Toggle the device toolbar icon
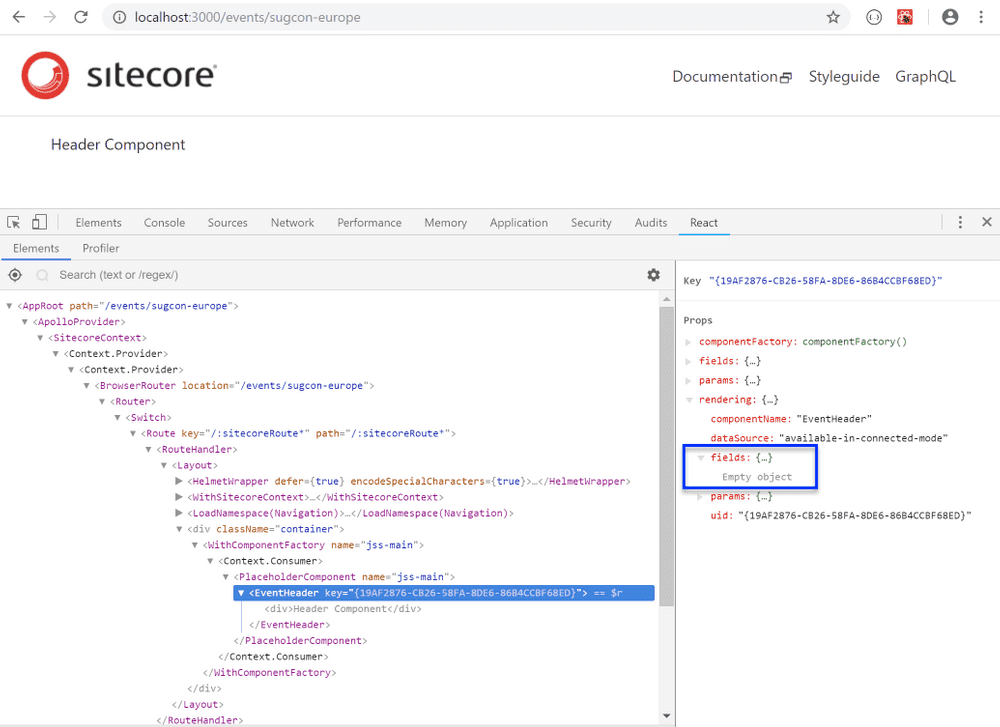 pos(39,222)
